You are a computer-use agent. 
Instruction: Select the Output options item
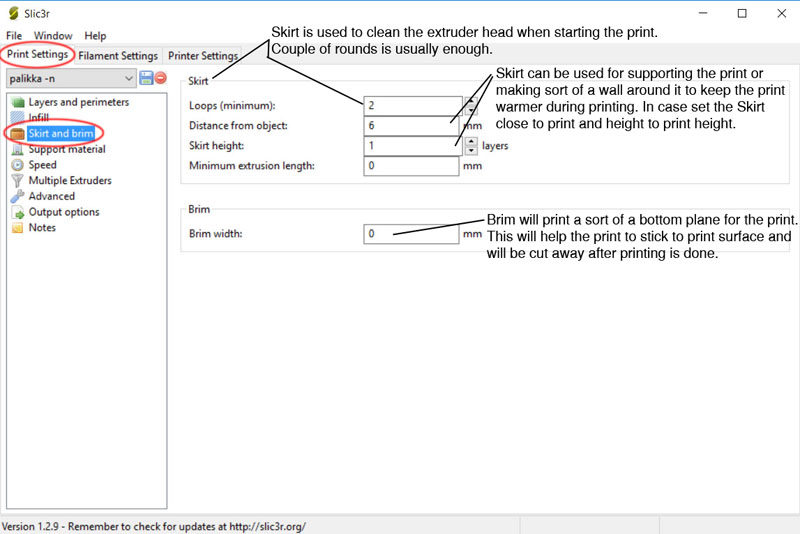64,212
